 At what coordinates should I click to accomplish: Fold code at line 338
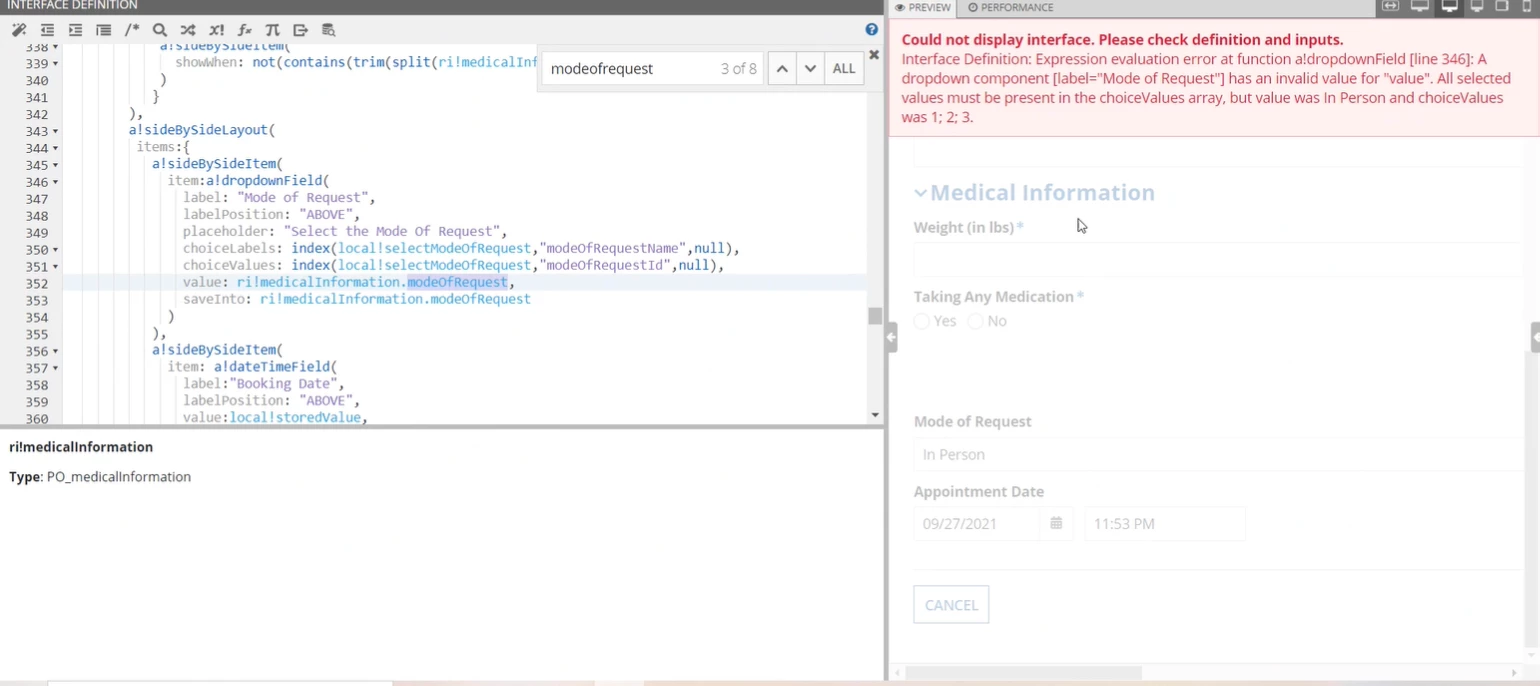click(55, 47)
